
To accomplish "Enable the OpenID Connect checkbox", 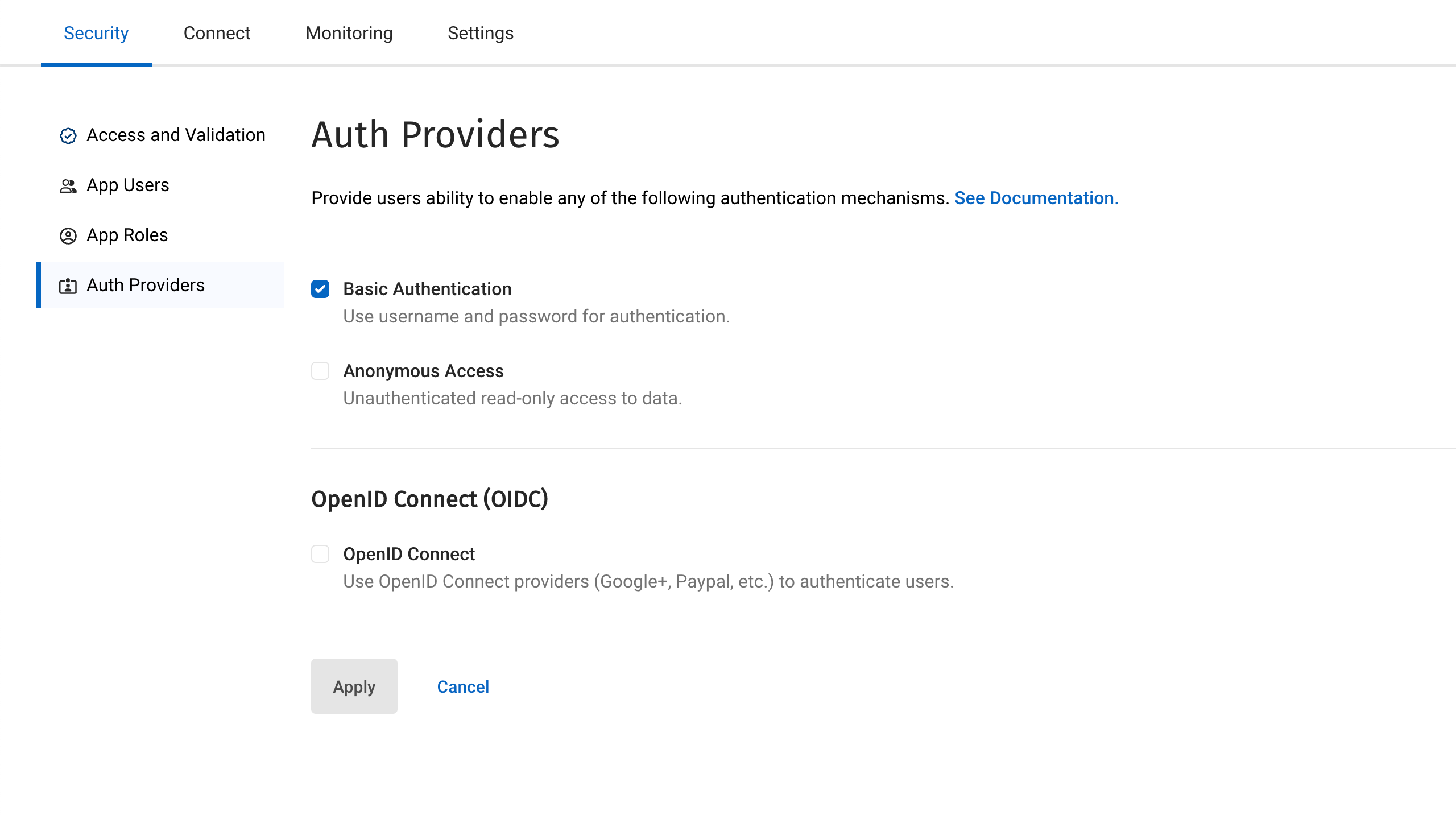I will point(320,554).
